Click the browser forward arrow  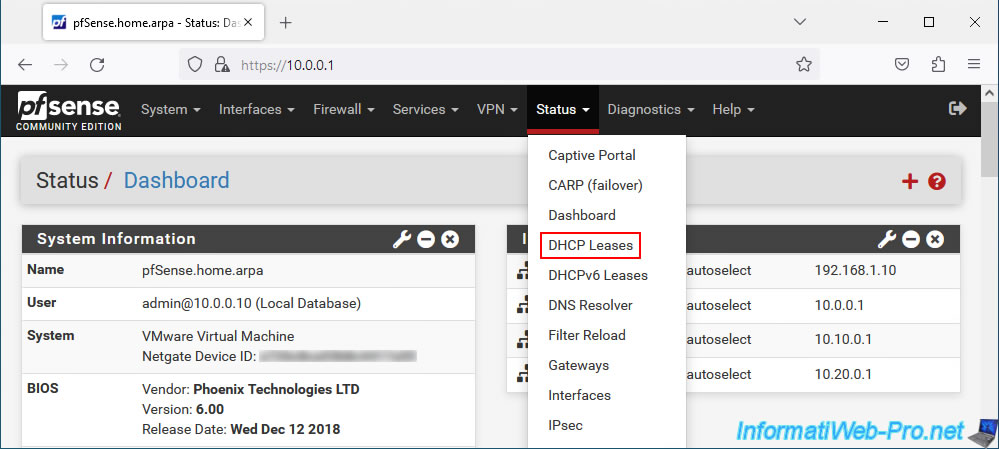pyautogui.click(x=61, y=64)
